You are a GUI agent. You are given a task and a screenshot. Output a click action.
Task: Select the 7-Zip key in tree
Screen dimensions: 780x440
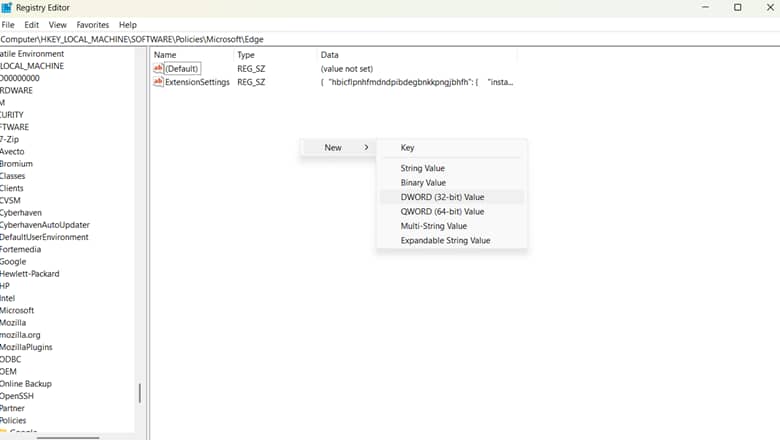click(9, 139)
